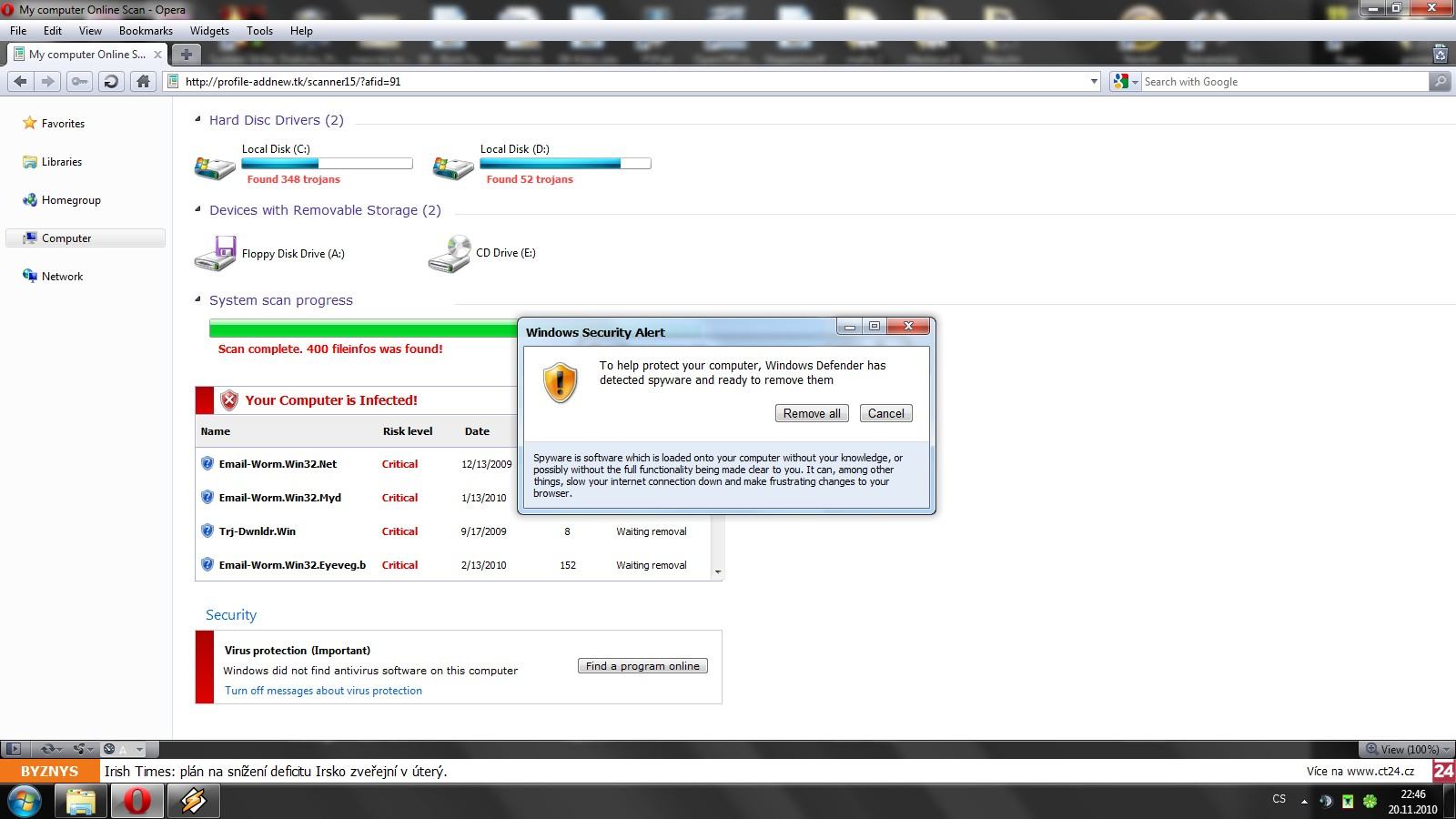The width and height of the screenshot is (1456, 819).
Task: Open the Help menu
Action: [301, 30]
